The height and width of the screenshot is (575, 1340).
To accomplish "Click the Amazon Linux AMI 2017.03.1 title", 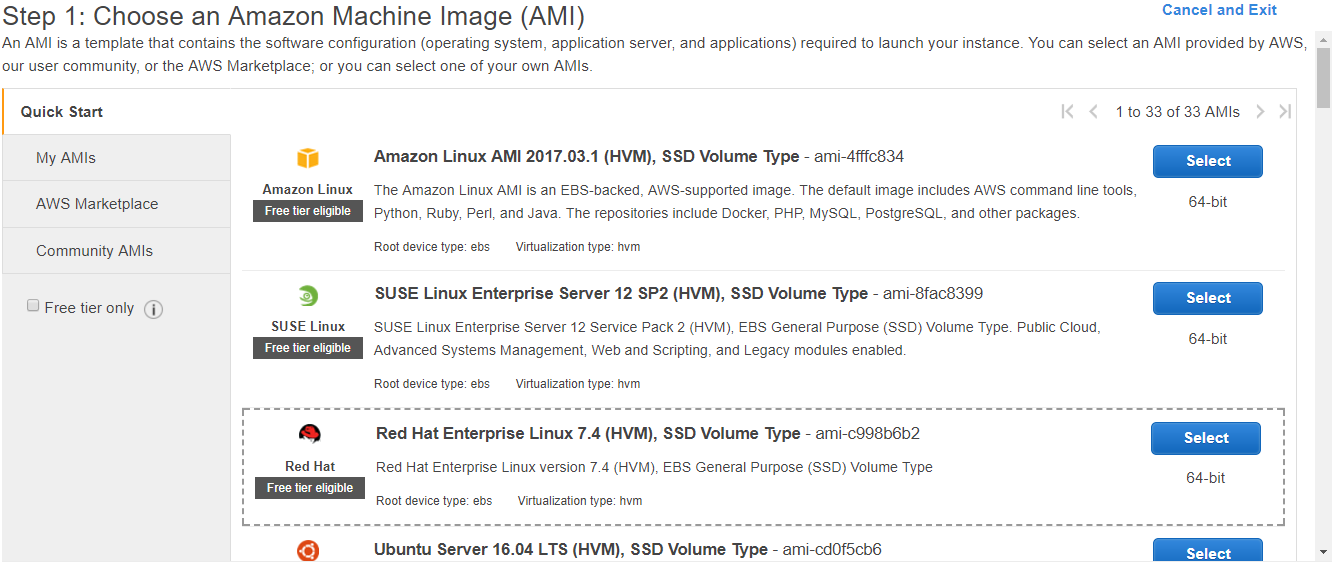I will click(586, 156).
